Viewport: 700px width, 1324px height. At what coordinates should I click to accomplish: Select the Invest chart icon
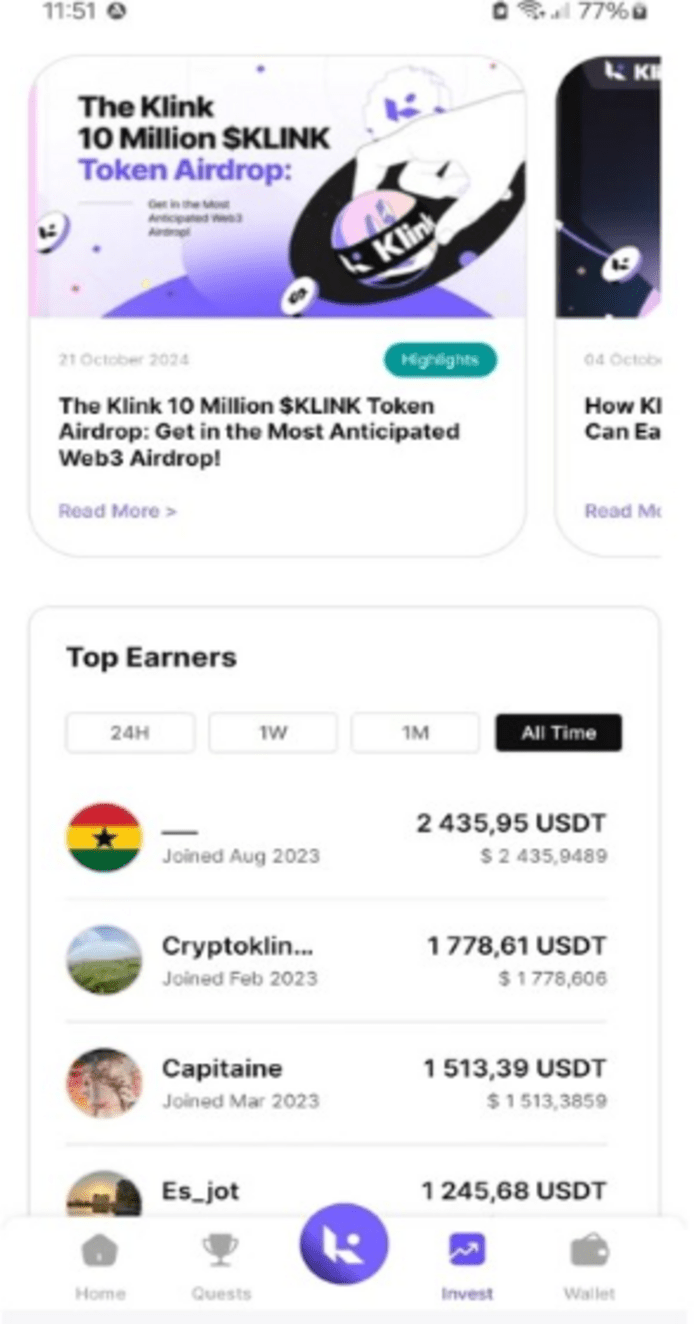pos(467,1250)
